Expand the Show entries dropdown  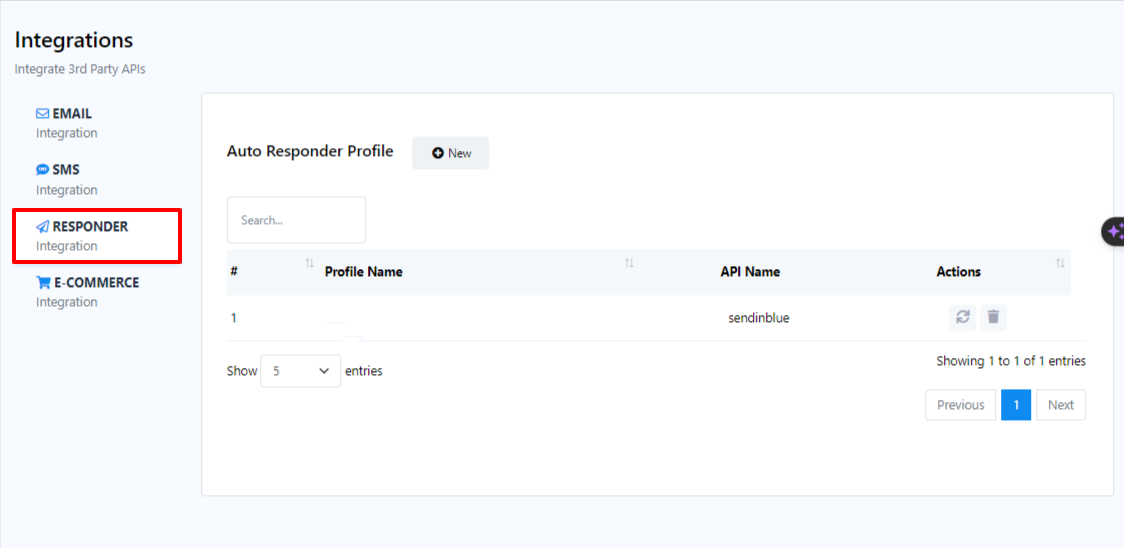pos(300,371)
